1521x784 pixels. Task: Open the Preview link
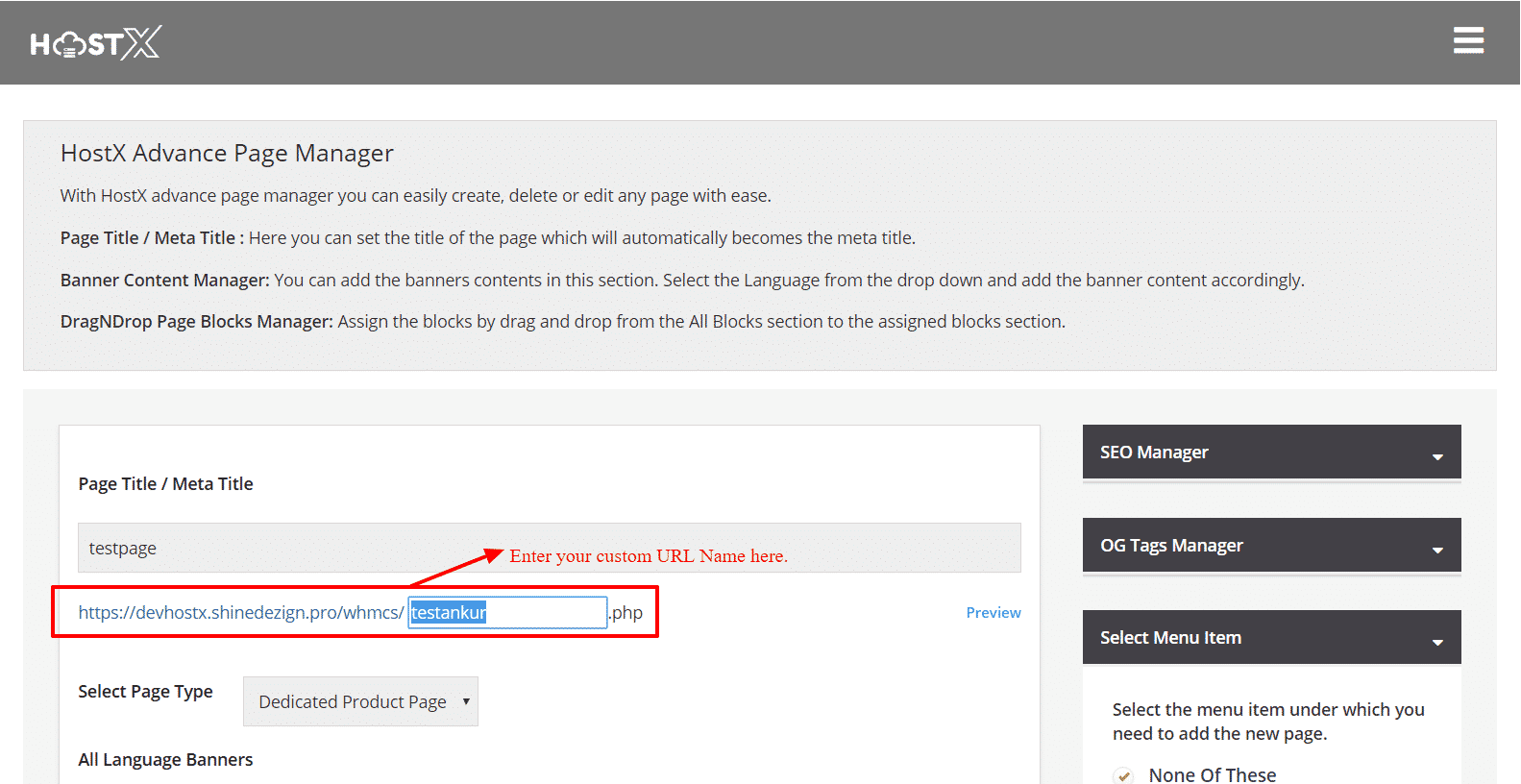pyautogui.click(x=993, y=613)
